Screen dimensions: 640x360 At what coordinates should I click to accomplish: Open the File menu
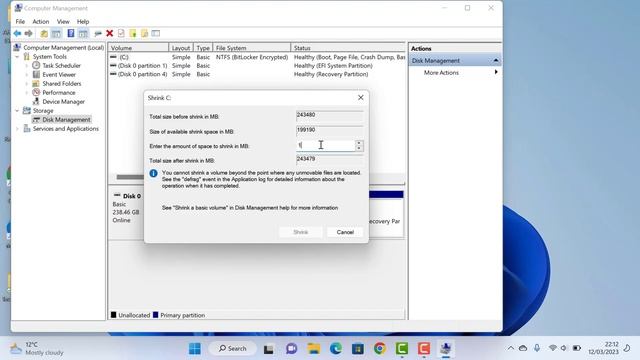click(x=20, y=22)
